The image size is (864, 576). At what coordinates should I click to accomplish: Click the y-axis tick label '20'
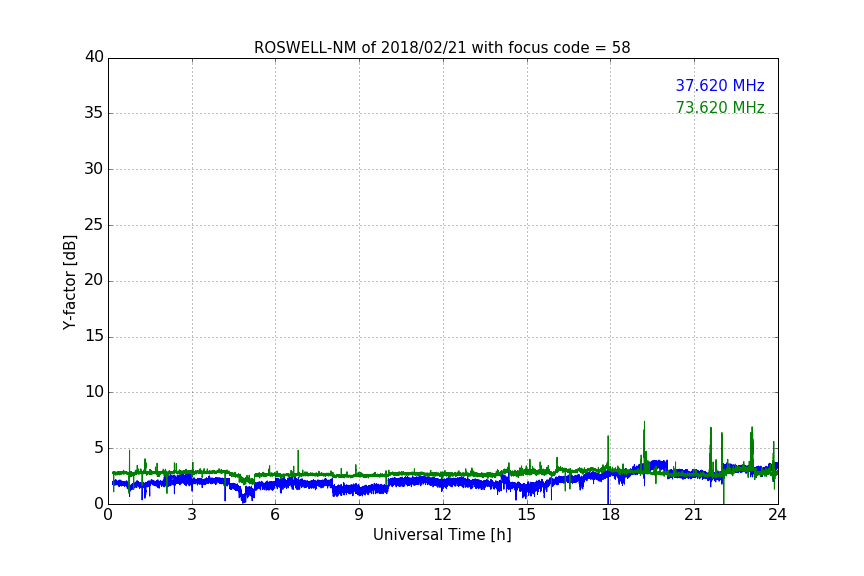[x=94, y=280]
